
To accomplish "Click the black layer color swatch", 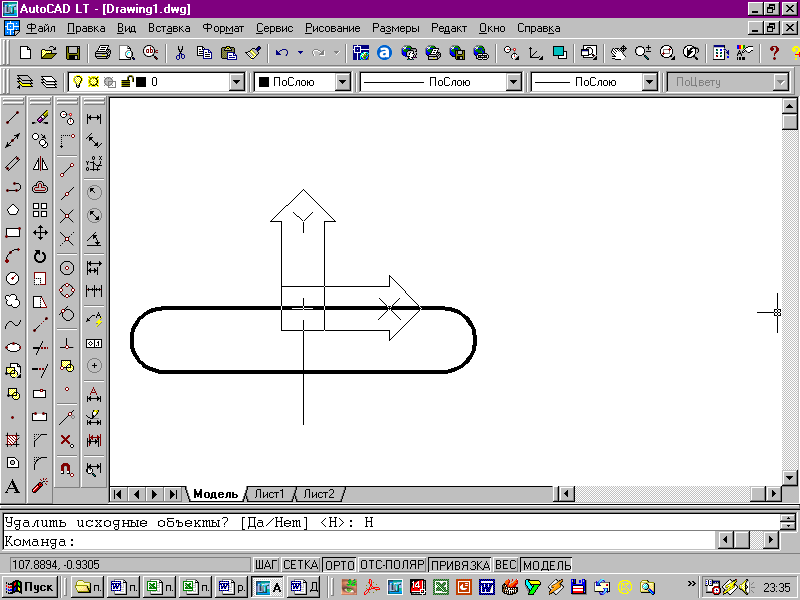I will click(141, 82).
